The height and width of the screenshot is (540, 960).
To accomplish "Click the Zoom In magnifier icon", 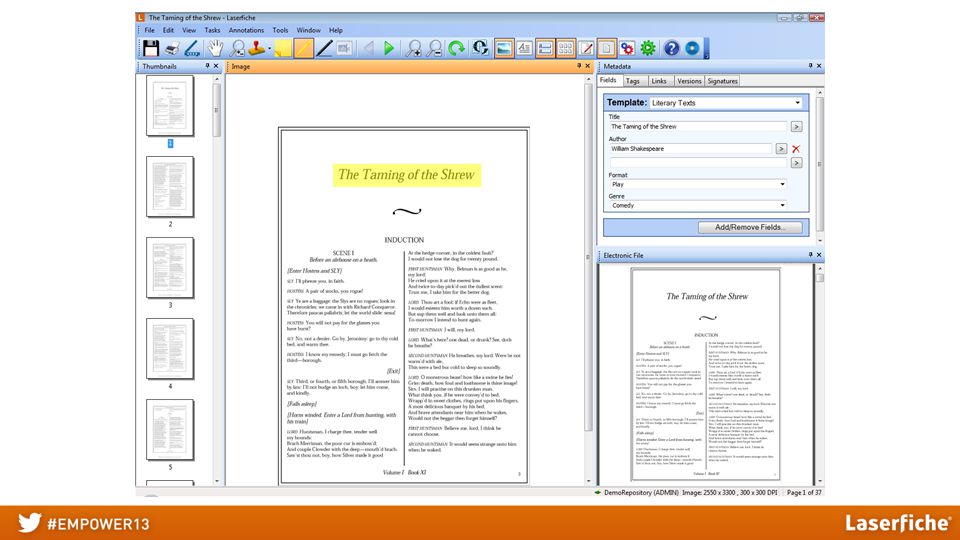I will pos(414,48).
